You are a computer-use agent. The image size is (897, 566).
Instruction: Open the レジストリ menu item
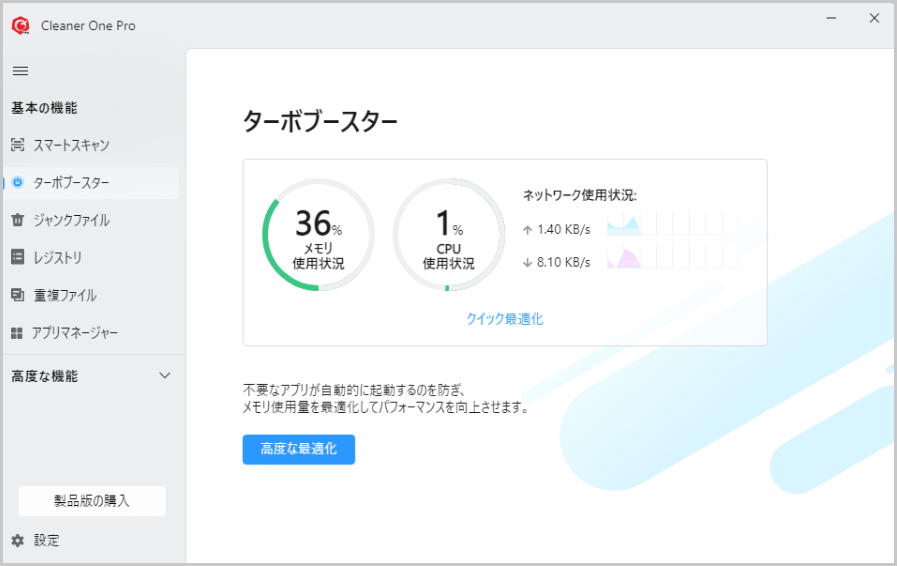tap(58, 257)
